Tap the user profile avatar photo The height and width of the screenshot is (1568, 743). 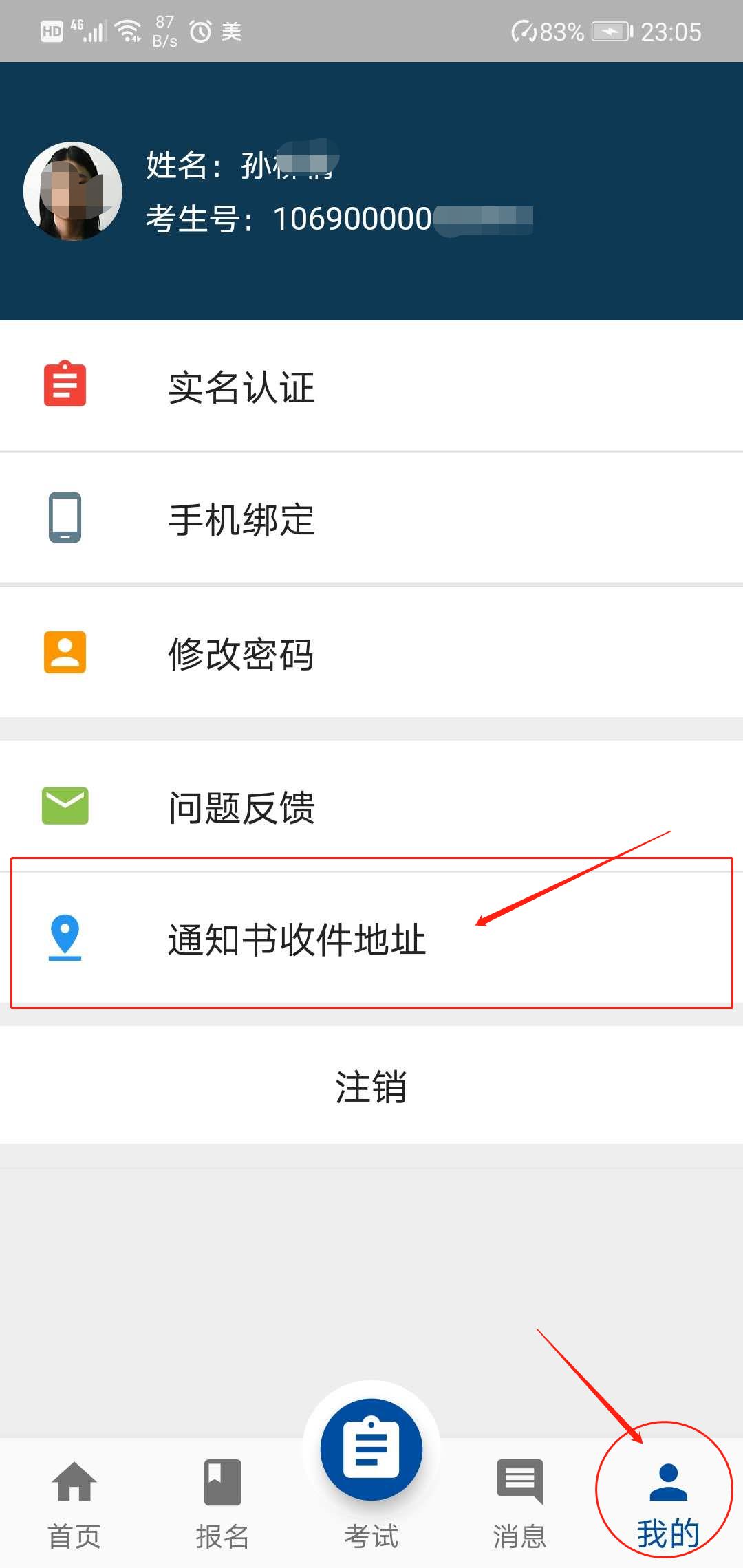73,191
